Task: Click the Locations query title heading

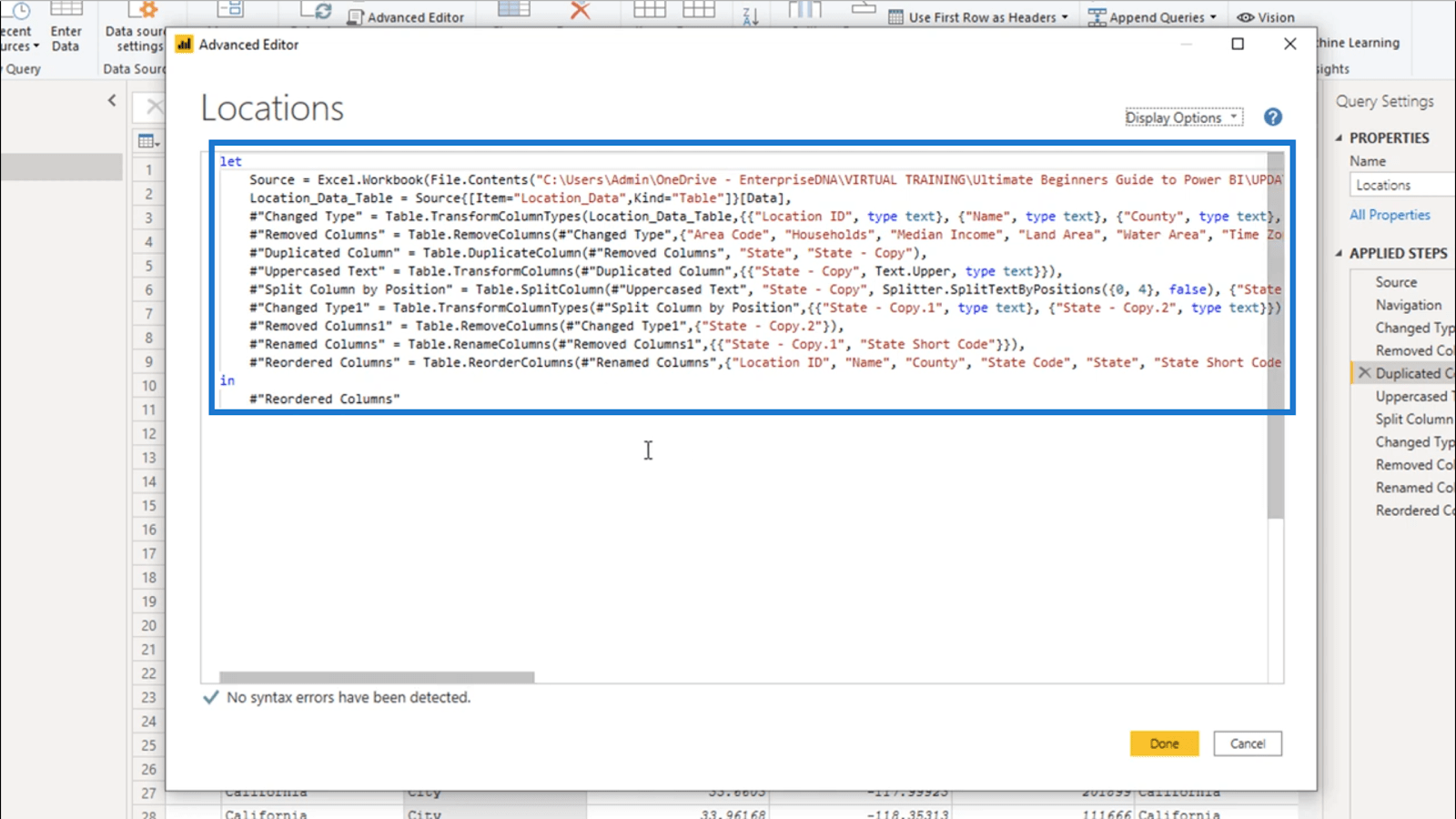Action: pos(272,108)
